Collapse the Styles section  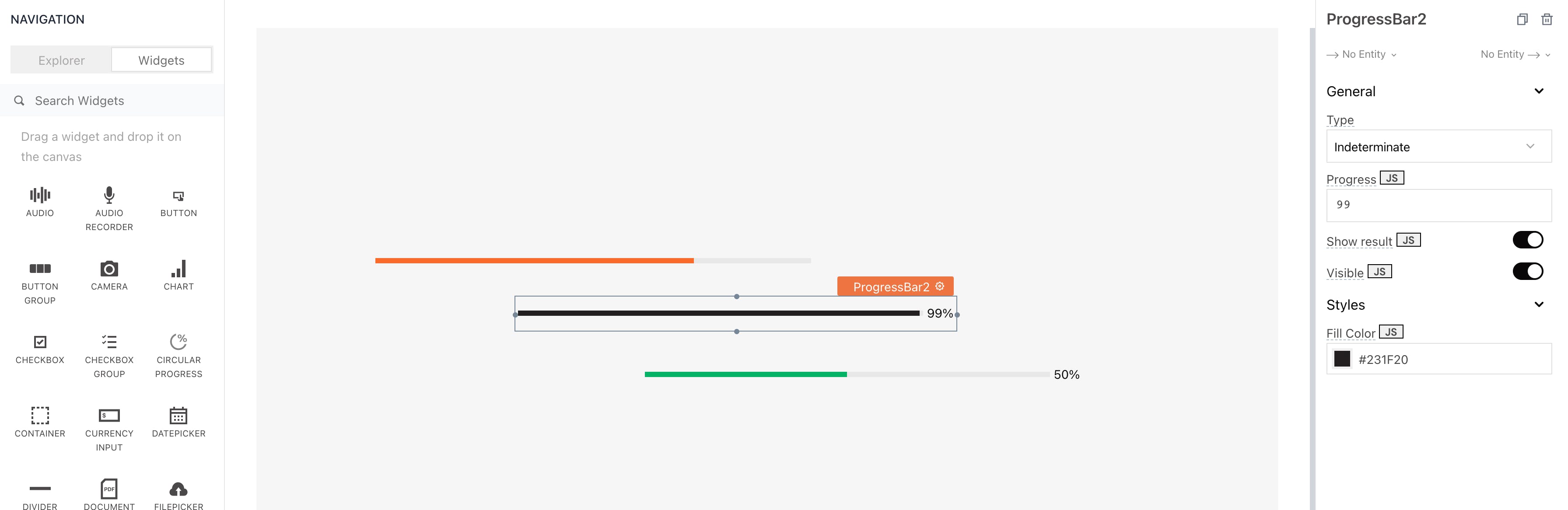coord(1538,305)
